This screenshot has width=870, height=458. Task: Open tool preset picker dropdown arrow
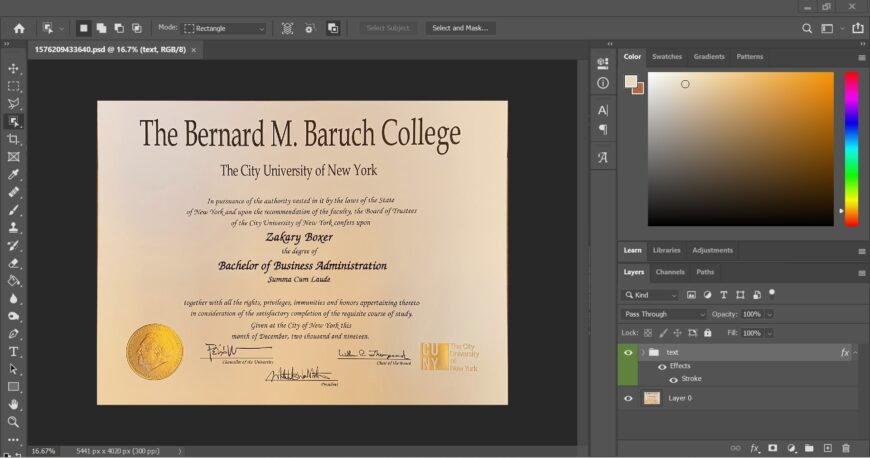pos(61,28)
